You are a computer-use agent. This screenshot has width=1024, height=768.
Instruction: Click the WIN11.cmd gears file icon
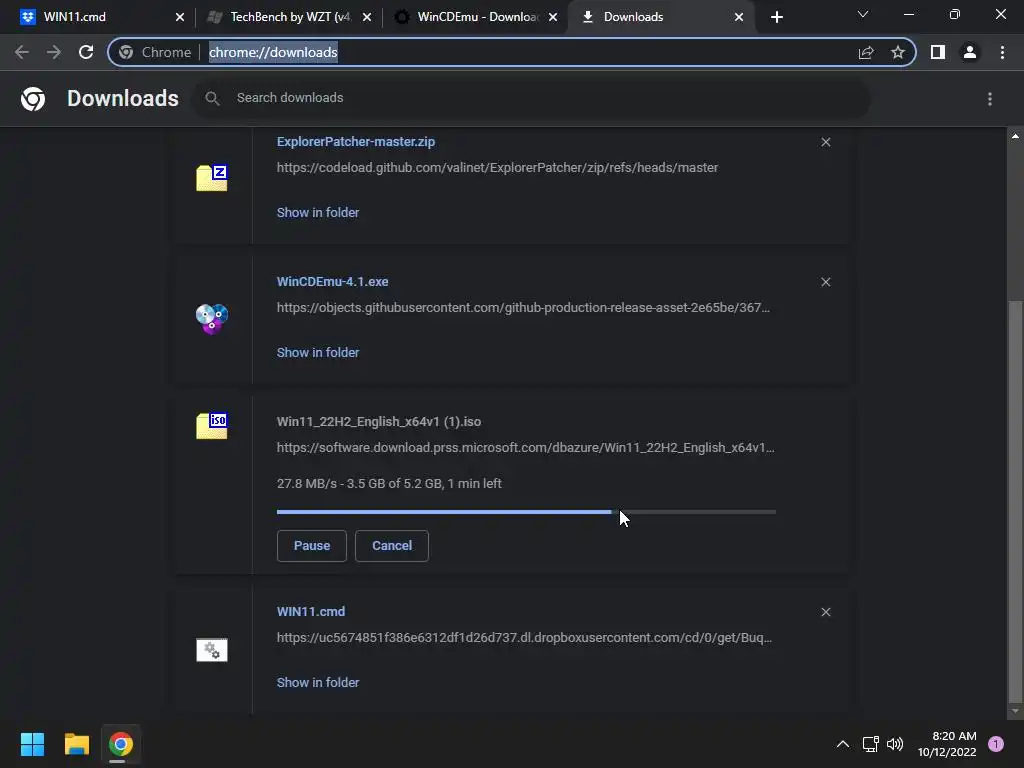pos(212,650)
